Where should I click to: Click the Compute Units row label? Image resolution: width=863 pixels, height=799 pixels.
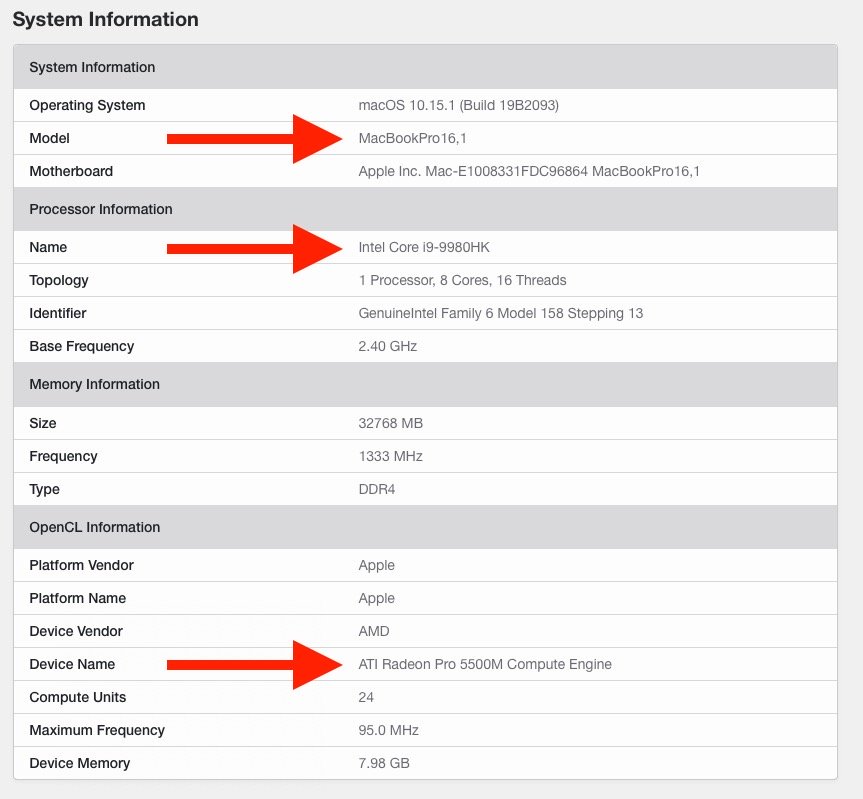(x=78, y=697)
